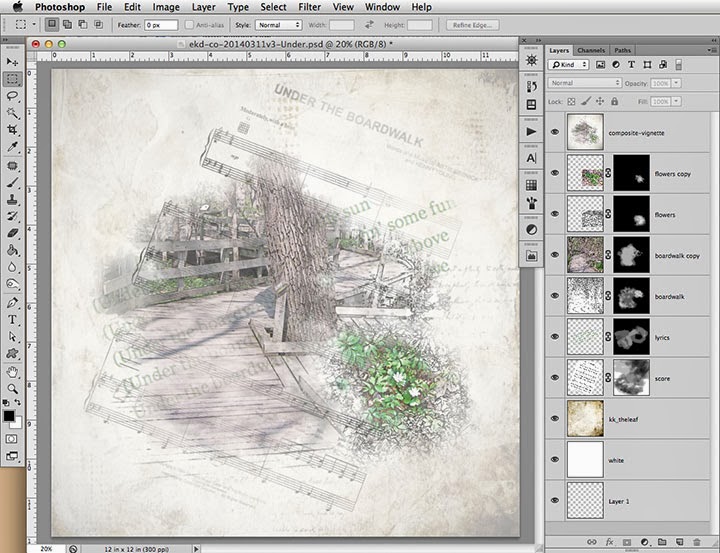Click Intersect with selection button
This screenshot has height=553, width=720.
(x=98, y=24)
